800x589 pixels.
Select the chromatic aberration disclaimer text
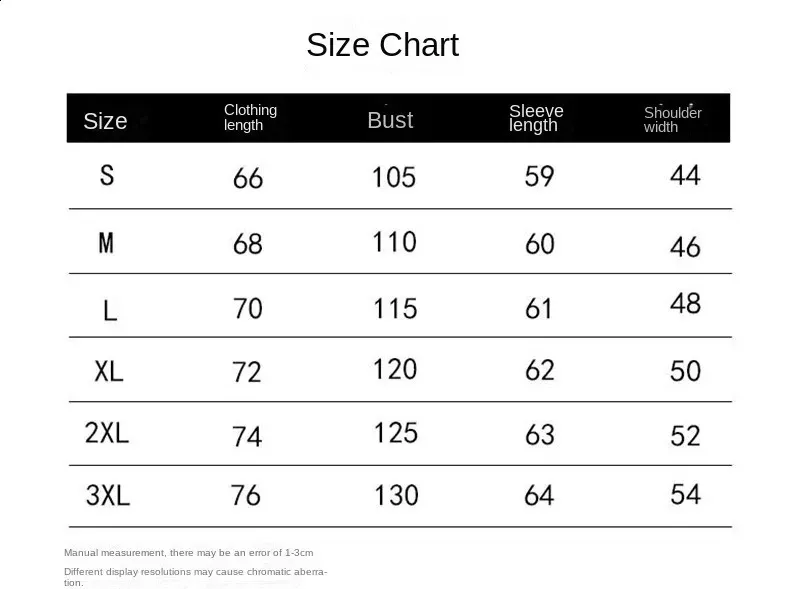pos(195,576)
